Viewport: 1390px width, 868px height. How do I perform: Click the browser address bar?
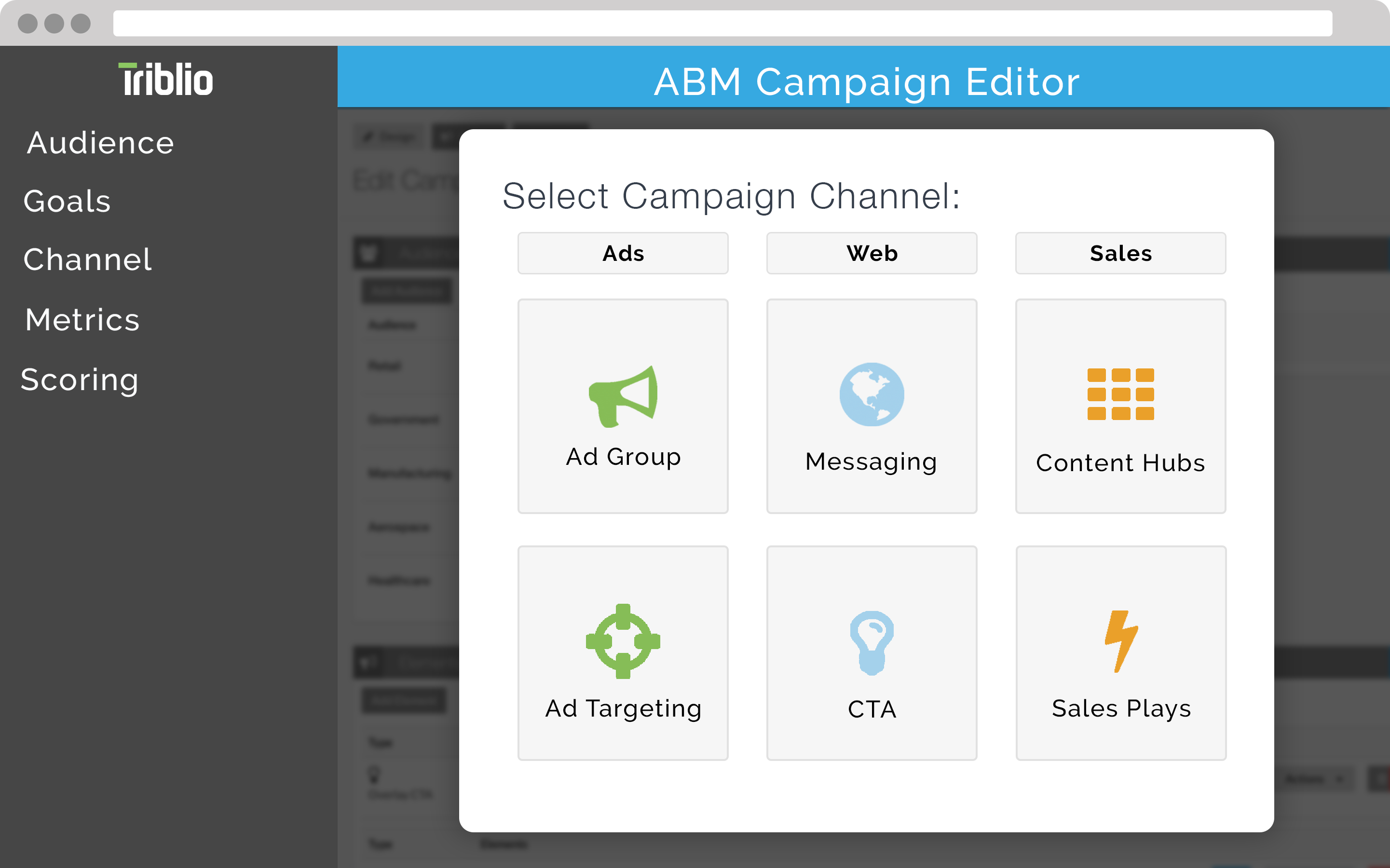point(722,24)
